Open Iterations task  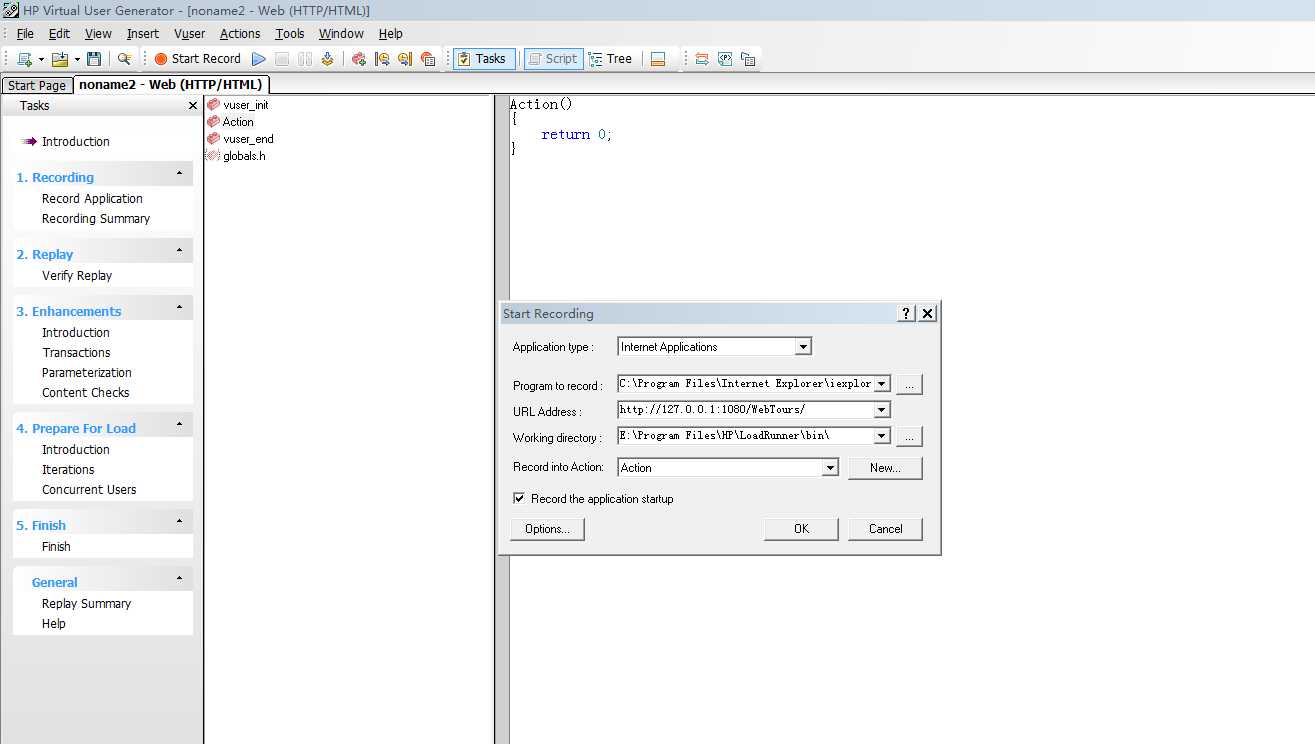(68, 470)
